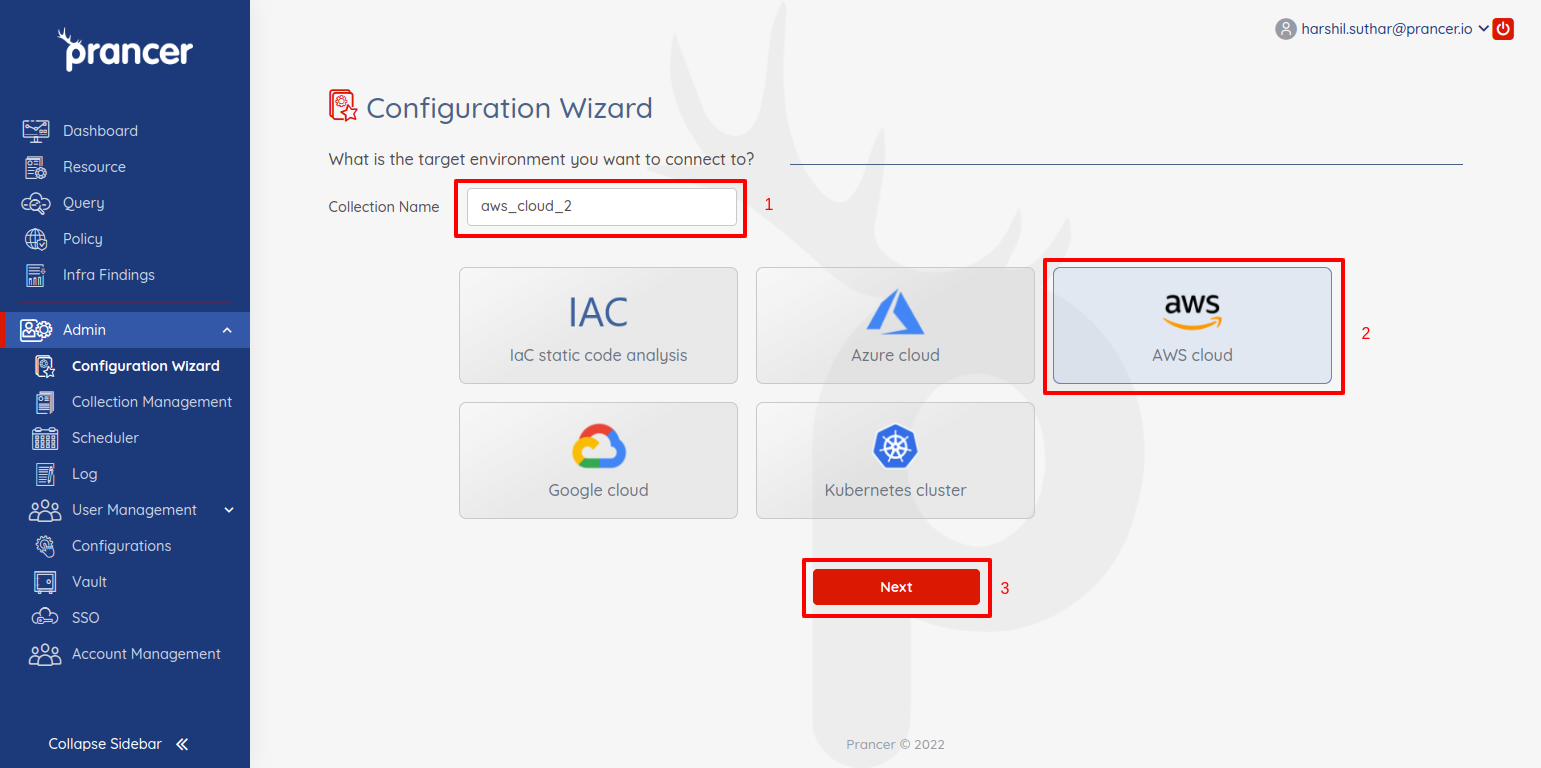Screen dimensions: 1541x768
Task: Collapse the Admin section chevron
Action: coord(227,330)
